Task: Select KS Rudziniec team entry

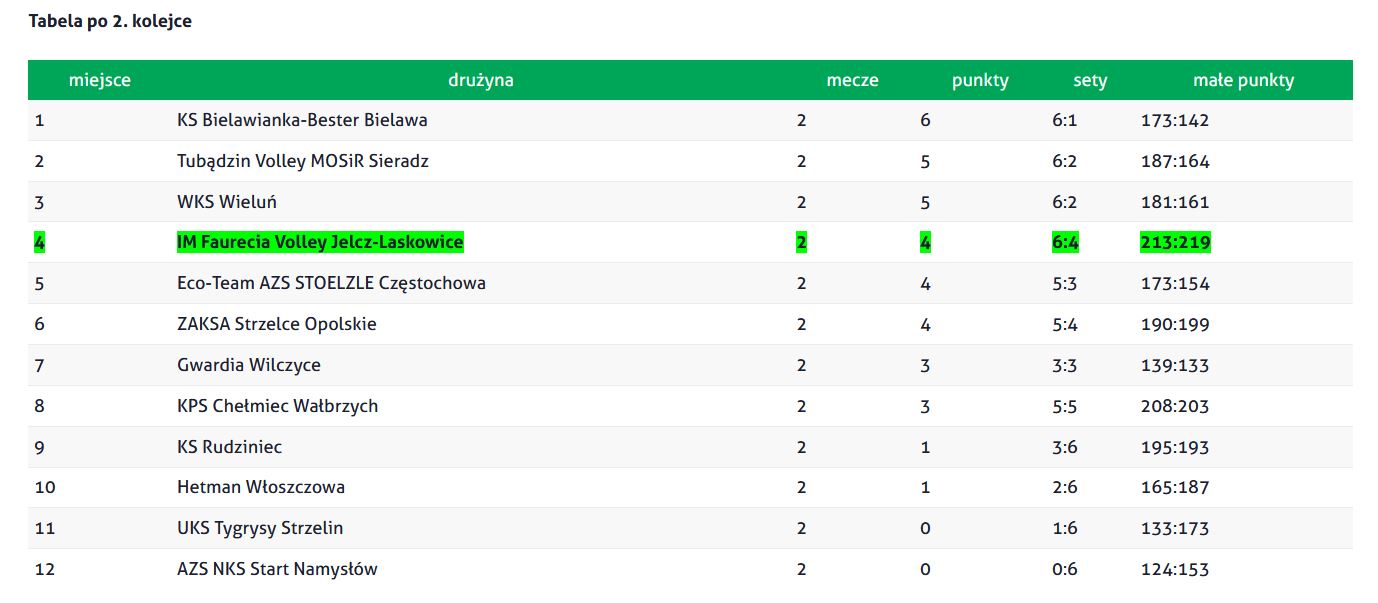Action: pyautogui.click(x=236, y=447)
